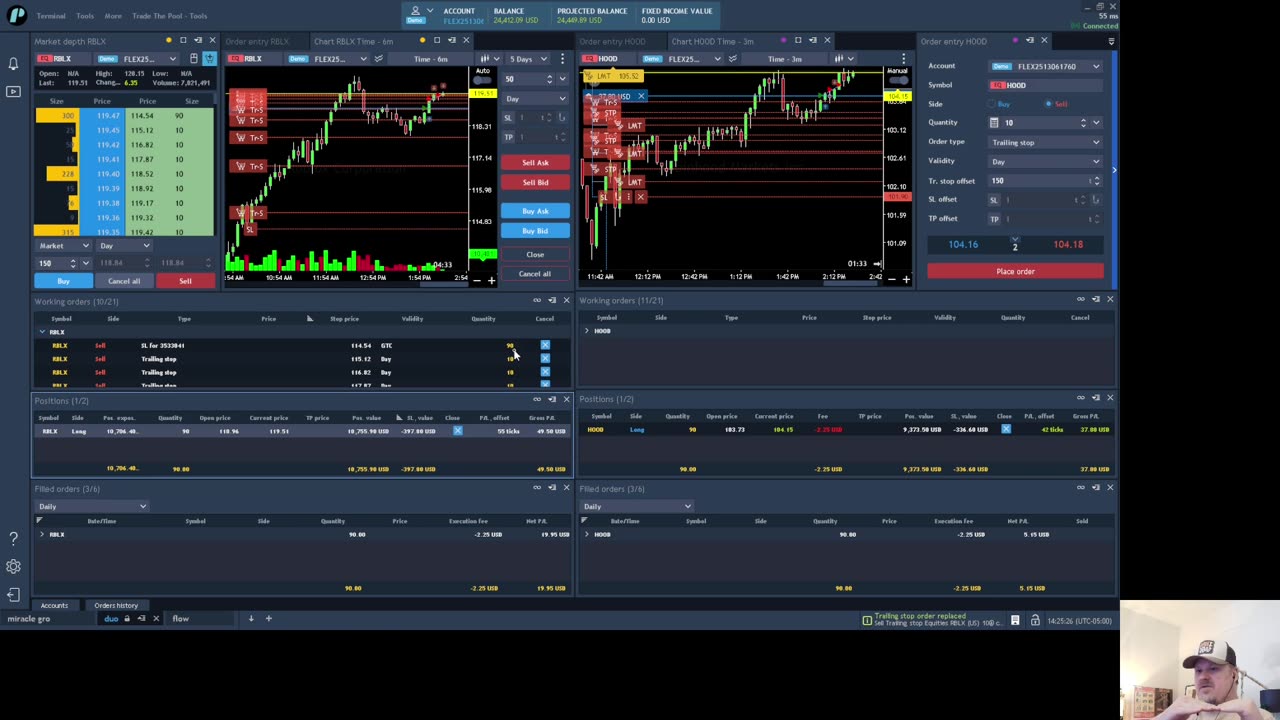Open the RBLX chart three-dot menu
1280x720 pixels.
[x=563, y=59]
